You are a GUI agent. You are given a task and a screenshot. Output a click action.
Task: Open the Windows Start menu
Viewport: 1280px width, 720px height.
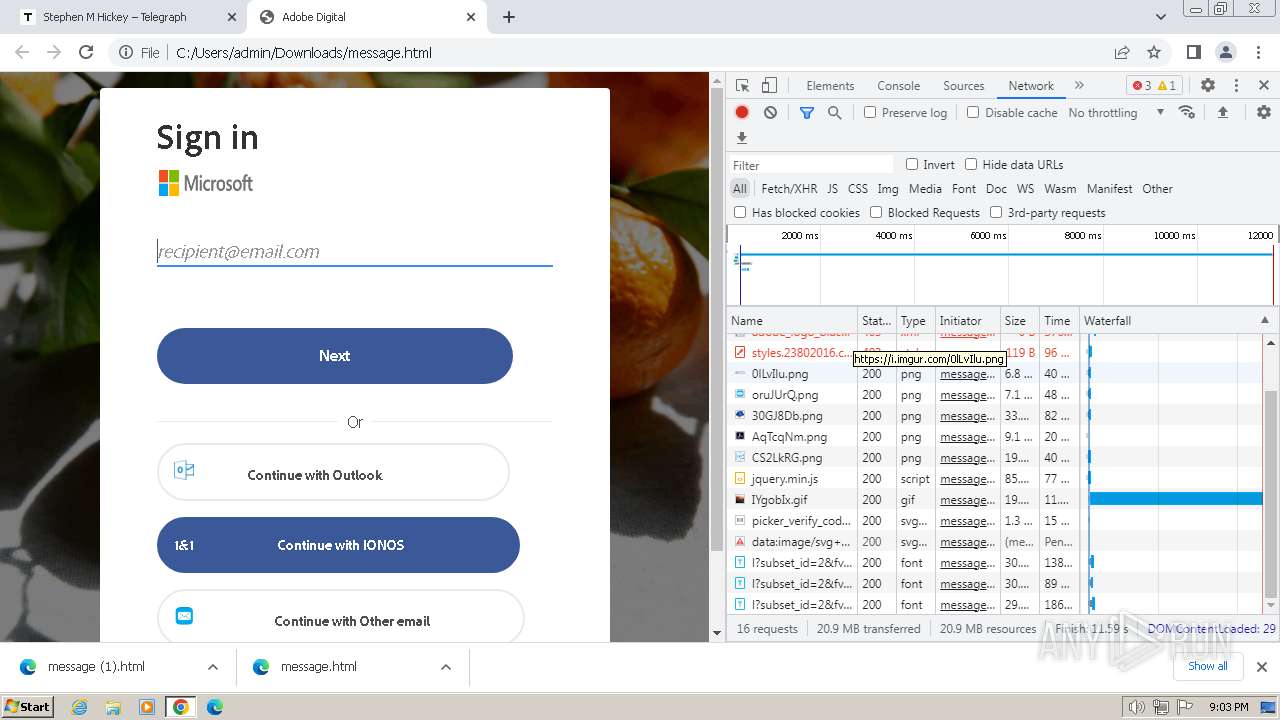27,707
